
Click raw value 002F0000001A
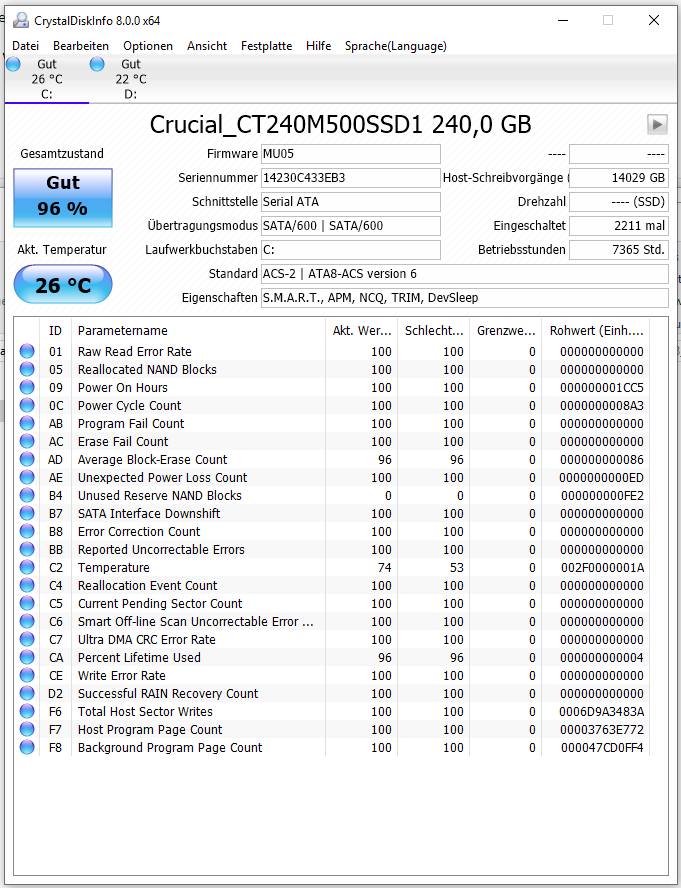pos(602,567)
